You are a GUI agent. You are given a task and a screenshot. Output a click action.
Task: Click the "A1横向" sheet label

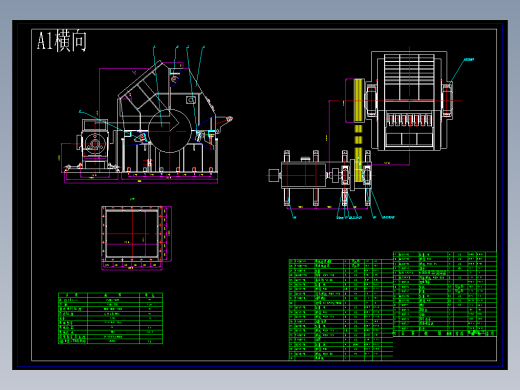click(62, 41)
